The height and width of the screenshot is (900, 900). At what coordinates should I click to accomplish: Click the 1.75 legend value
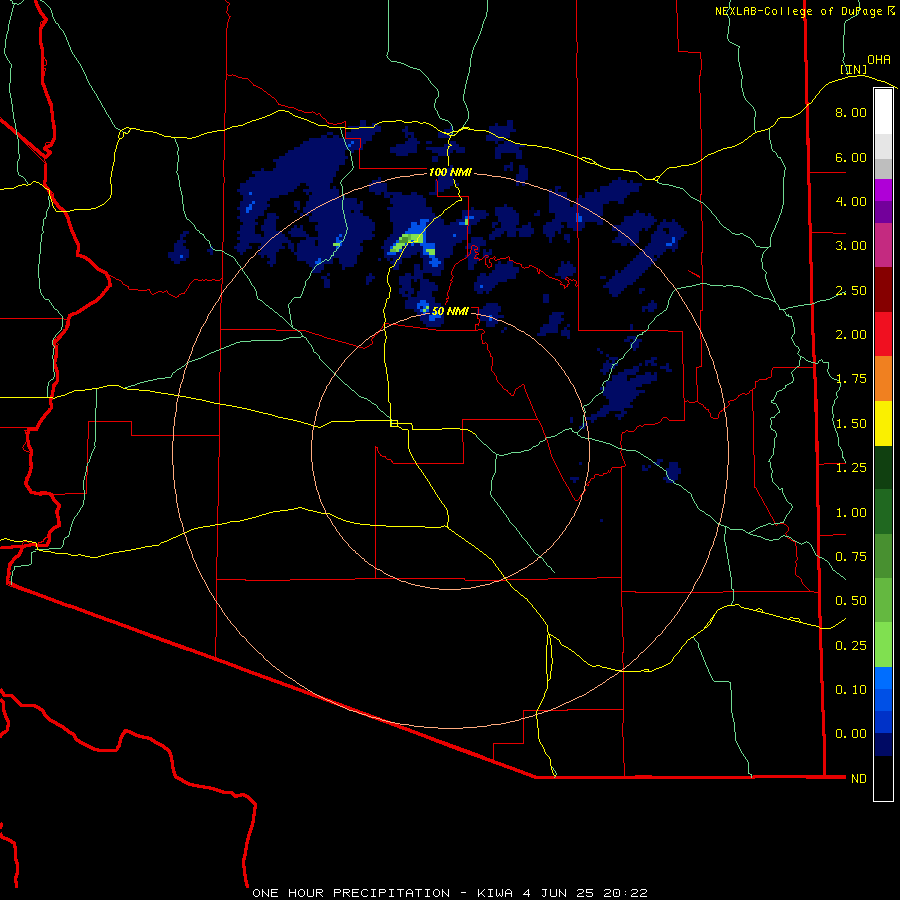click(851, 379)
